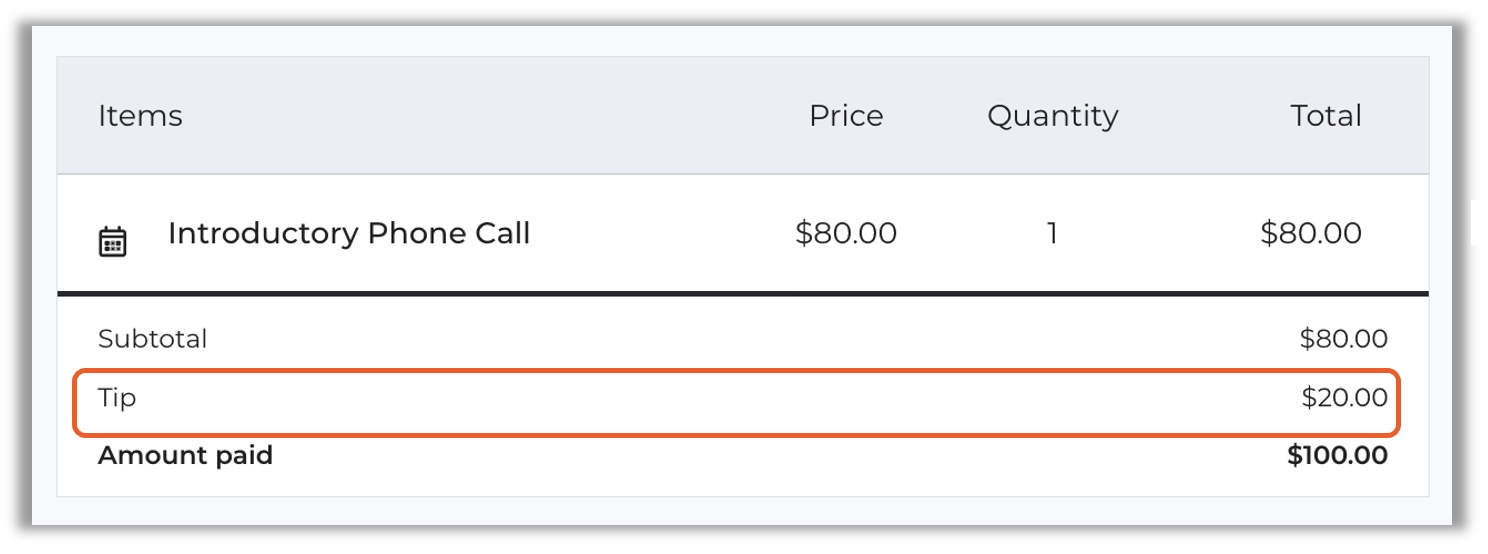Open the Introductory Phone Call item
The image size is (1488, 554).
click(x=349, y=234)
